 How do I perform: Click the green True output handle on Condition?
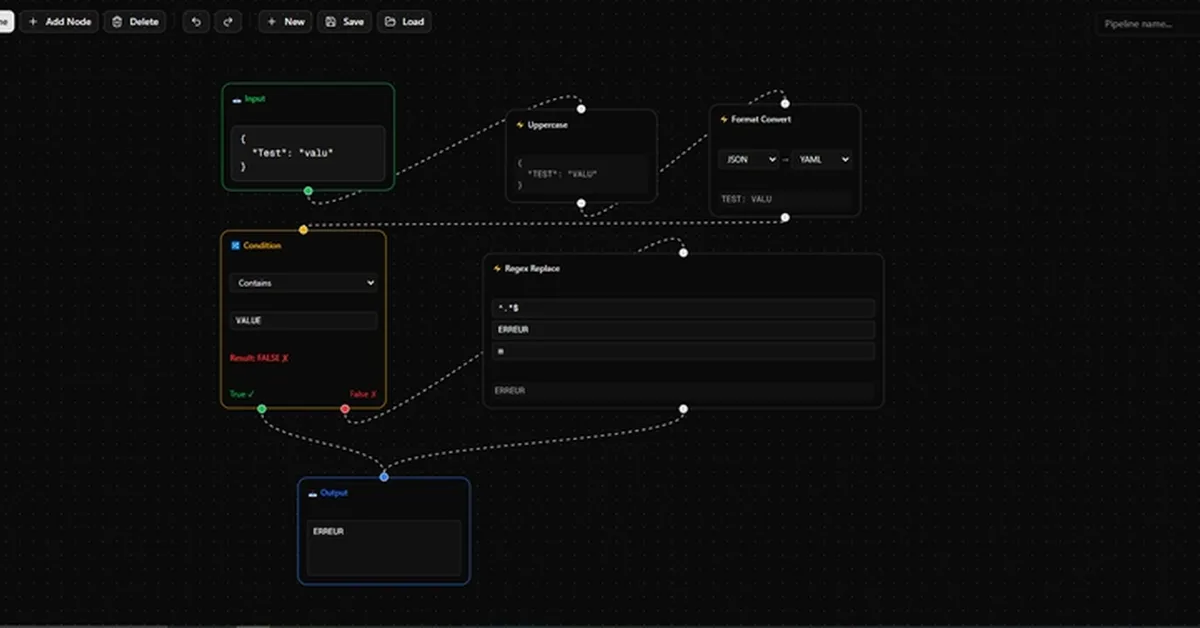[262, 408]
